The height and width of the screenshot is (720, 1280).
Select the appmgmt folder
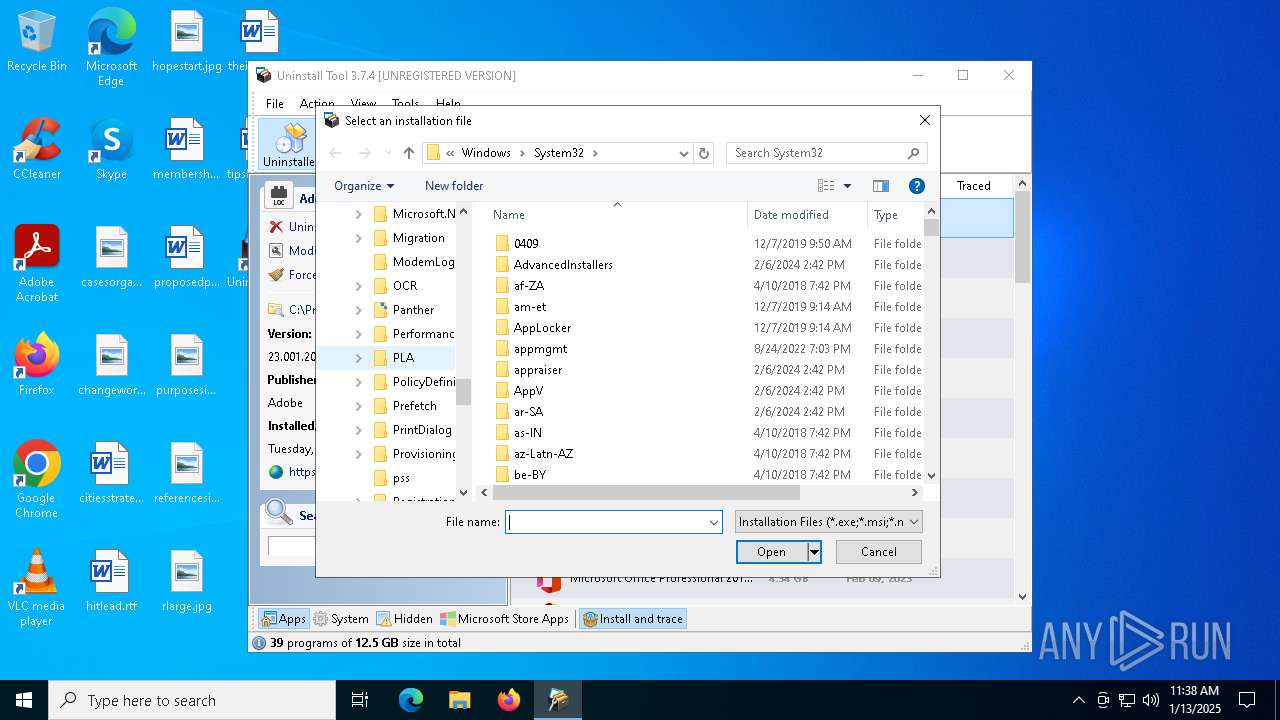click(x=540, y=349)
